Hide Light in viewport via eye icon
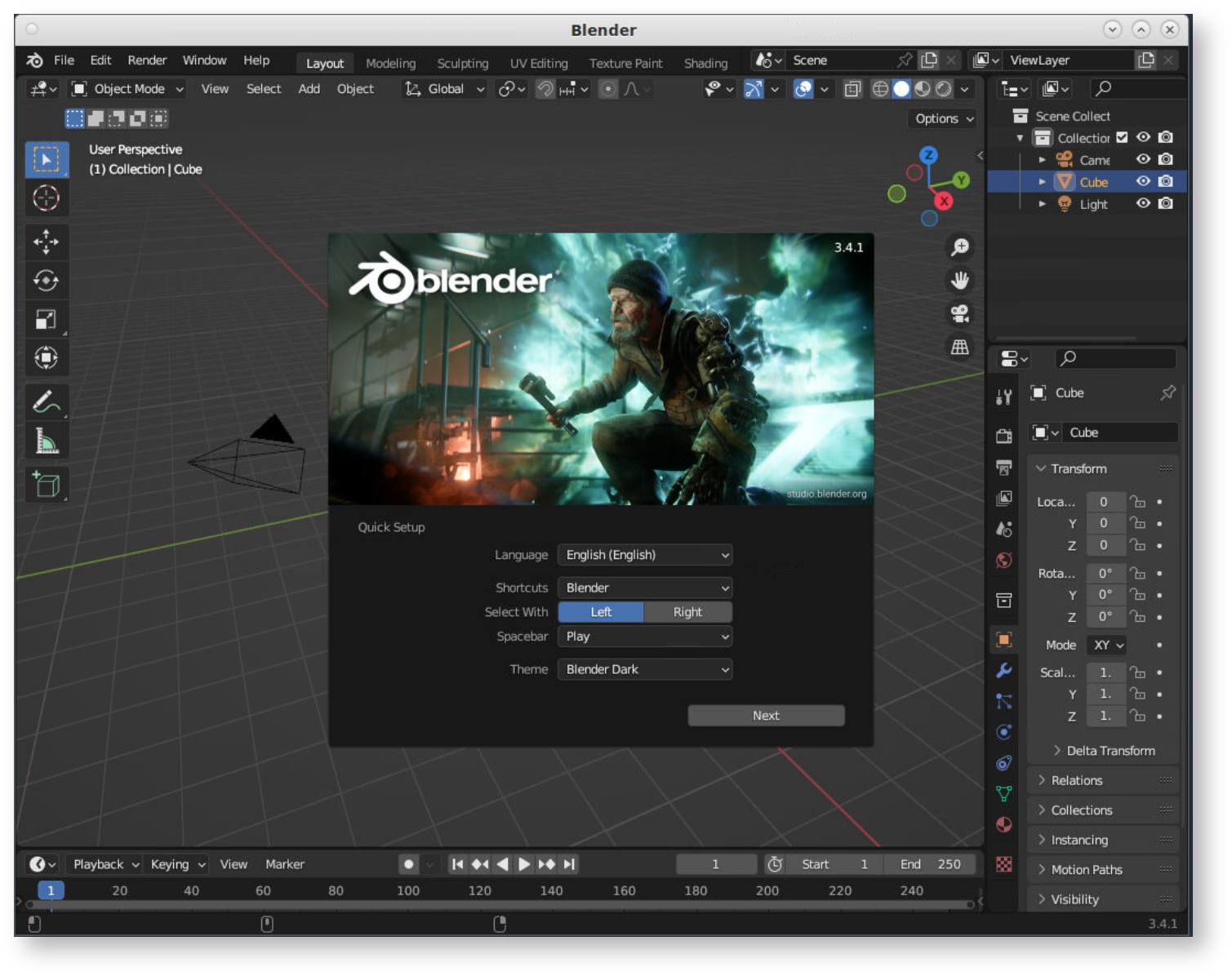Image resolution: width=1232 pixels, height=976 pixels. click(1143, 203)
